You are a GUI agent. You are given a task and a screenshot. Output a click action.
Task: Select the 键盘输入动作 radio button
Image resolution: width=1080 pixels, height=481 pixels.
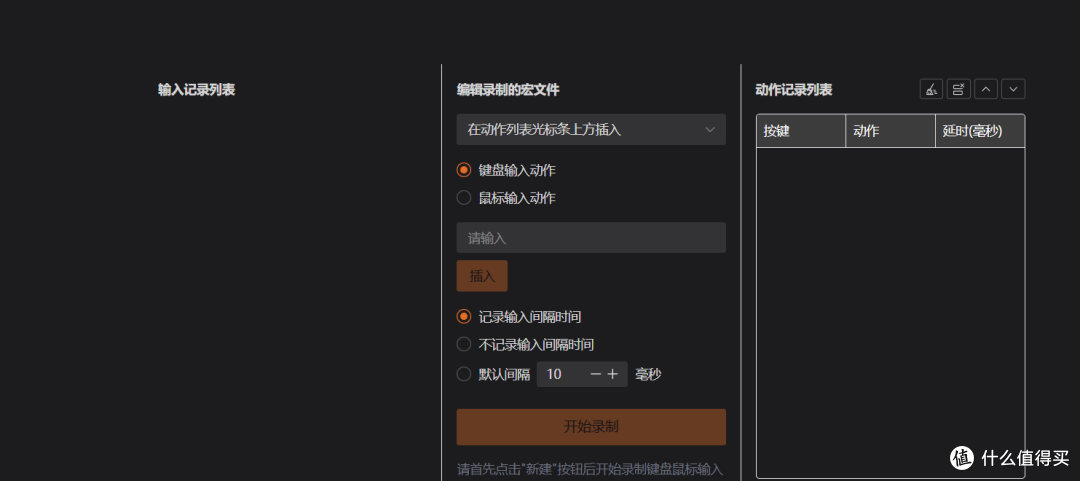pyautogui.click(x=464, y=170)
